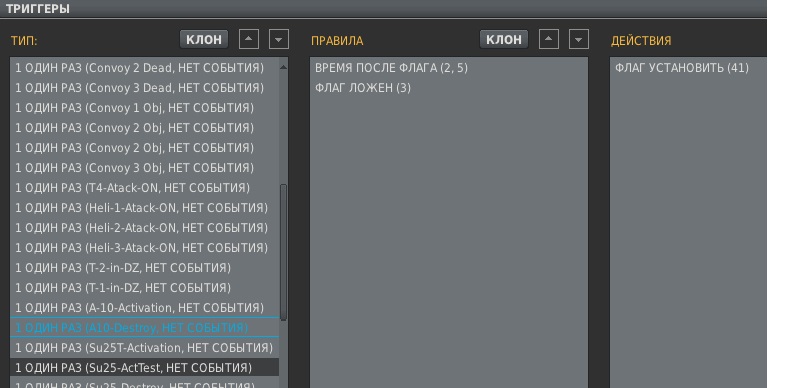Move selected trigger up in type list
Image resolution: width=795 pixels, height=388 pixels.
(x=248, y=39)
